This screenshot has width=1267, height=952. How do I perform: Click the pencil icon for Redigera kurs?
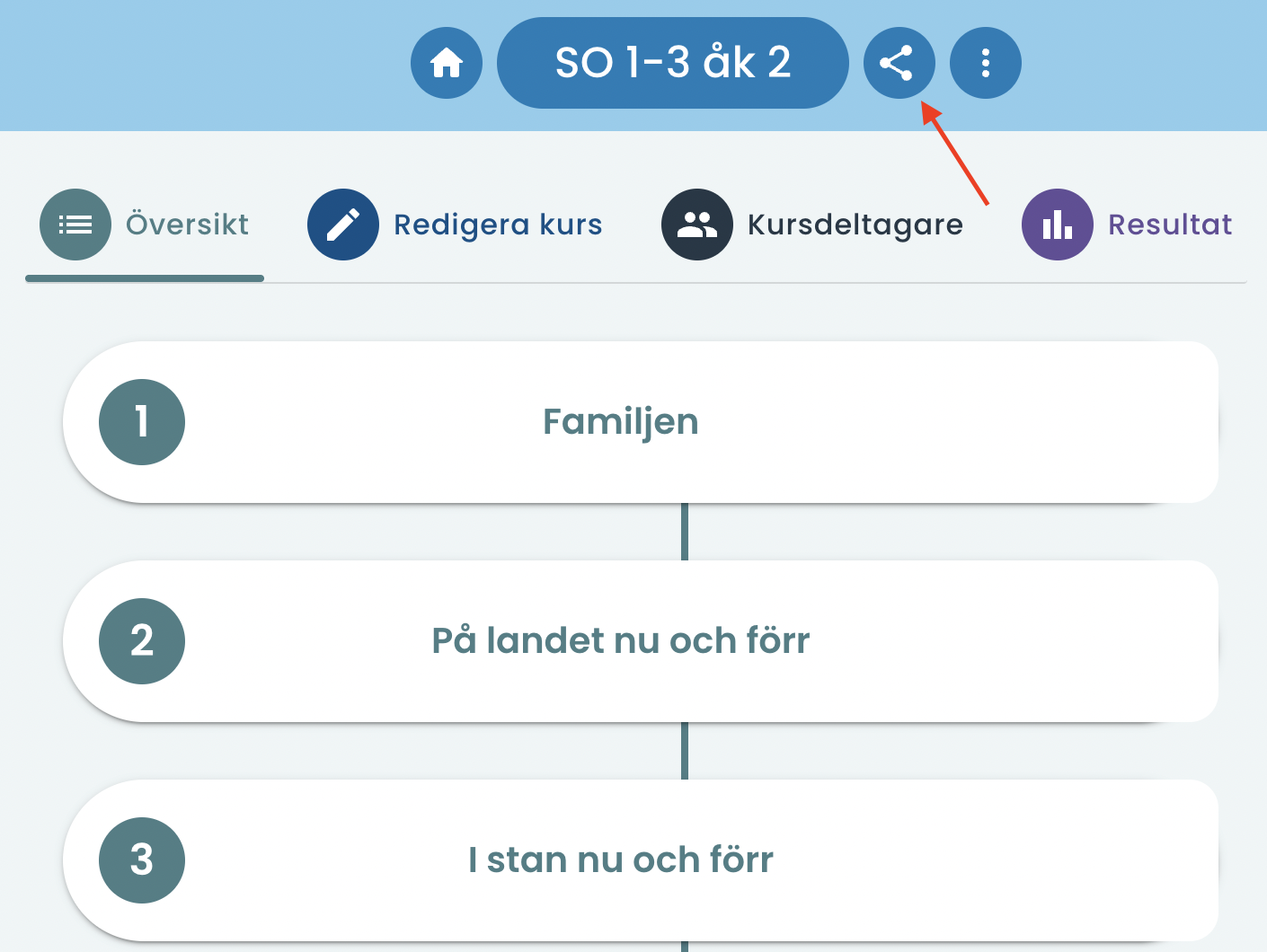tap(343, 225)
